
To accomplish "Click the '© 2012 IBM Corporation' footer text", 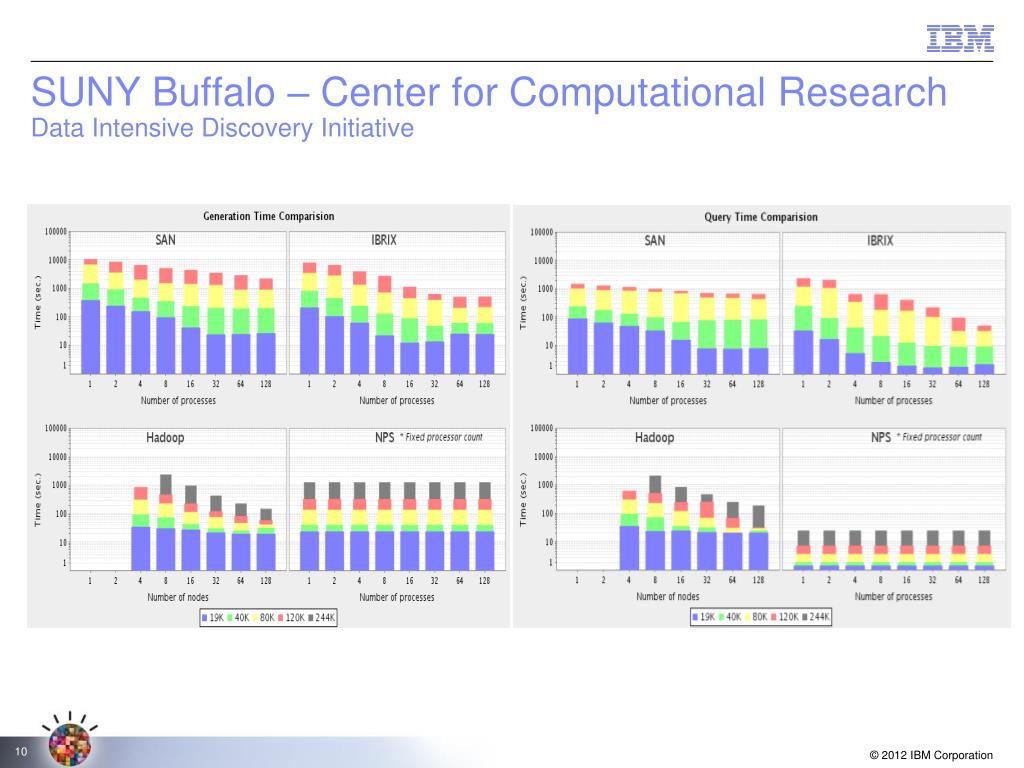I will [x=931, y=755].
